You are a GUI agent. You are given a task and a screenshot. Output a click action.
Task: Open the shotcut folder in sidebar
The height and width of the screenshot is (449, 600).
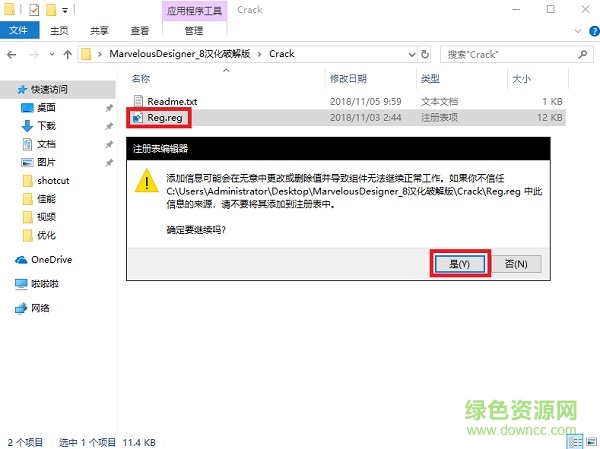pos(52,180)
